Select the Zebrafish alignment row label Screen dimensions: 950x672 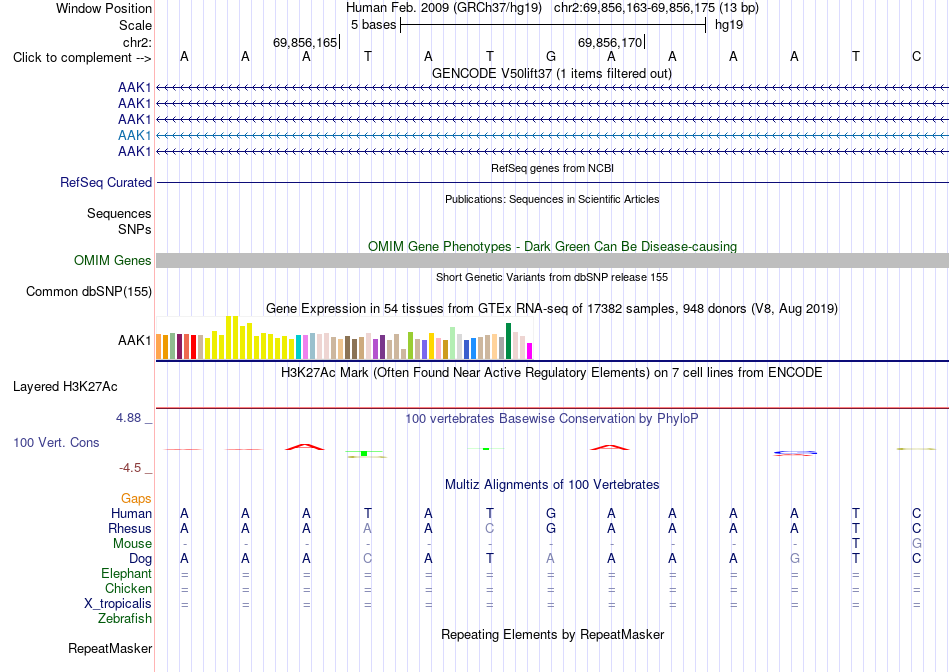point(125,619)
